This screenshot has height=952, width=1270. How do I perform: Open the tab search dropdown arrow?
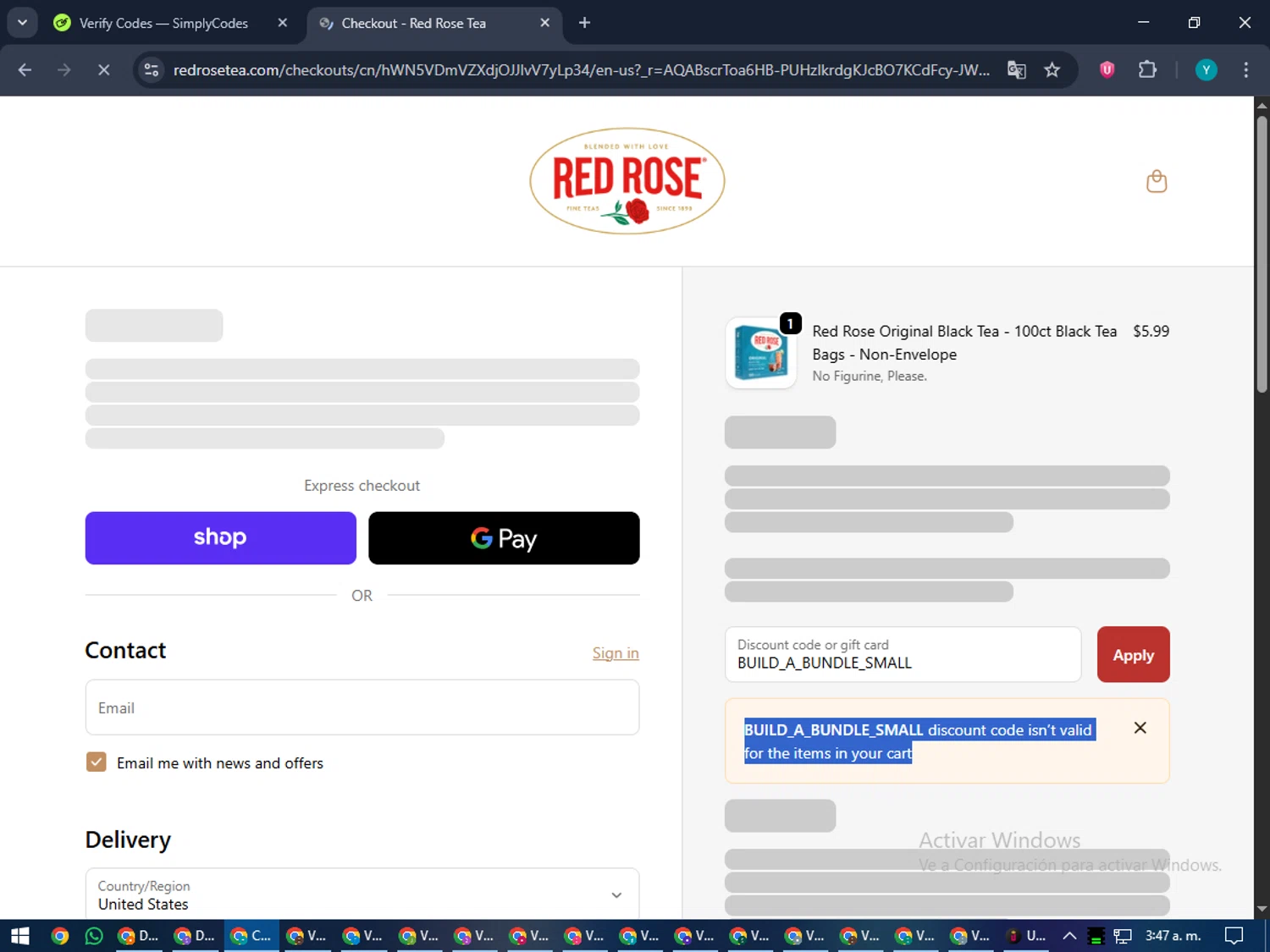[x=22, y=23]
